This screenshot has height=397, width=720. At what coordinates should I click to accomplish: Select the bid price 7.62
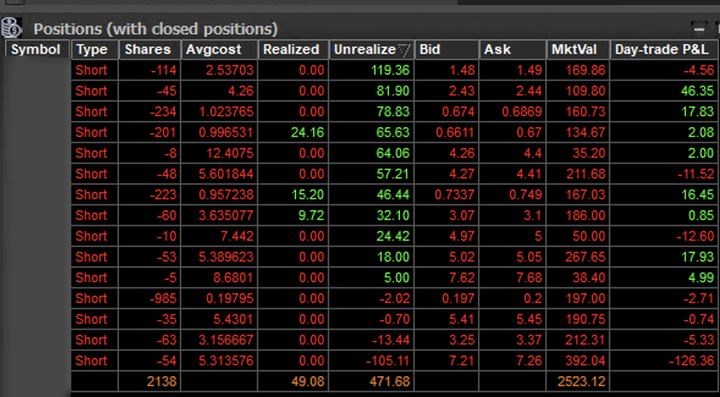coord(446,278)
